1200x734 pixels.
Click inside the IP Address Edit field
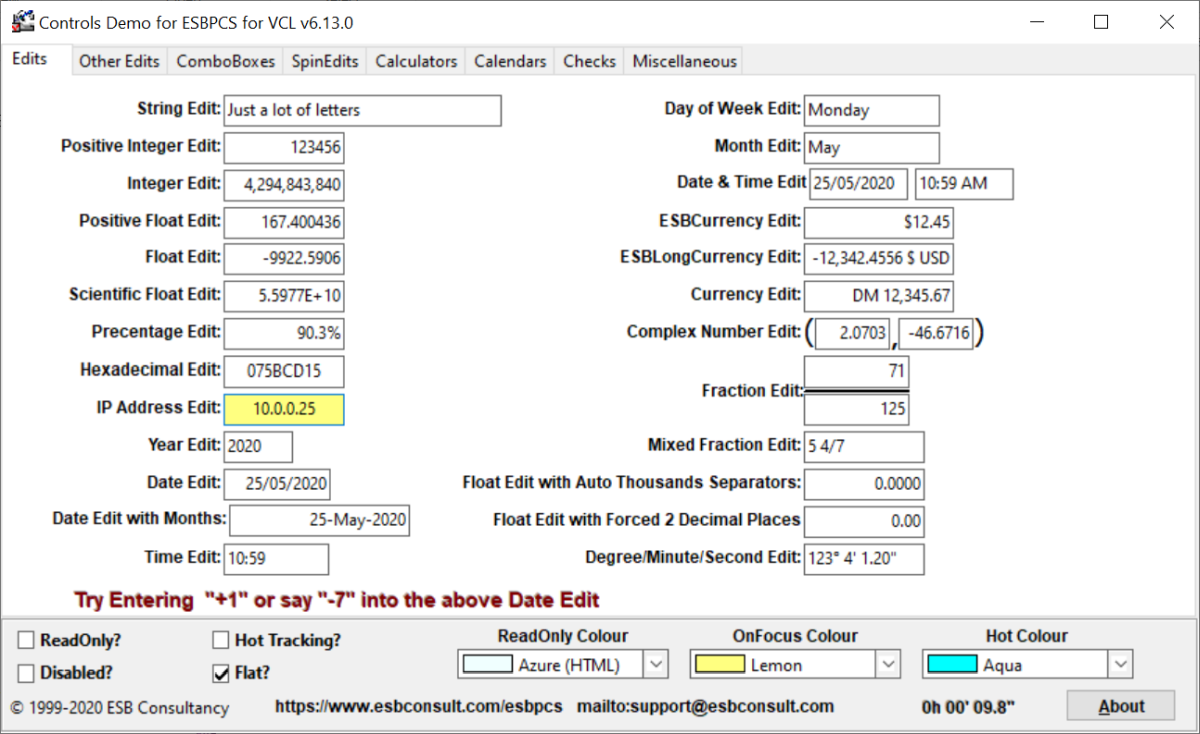283,409
